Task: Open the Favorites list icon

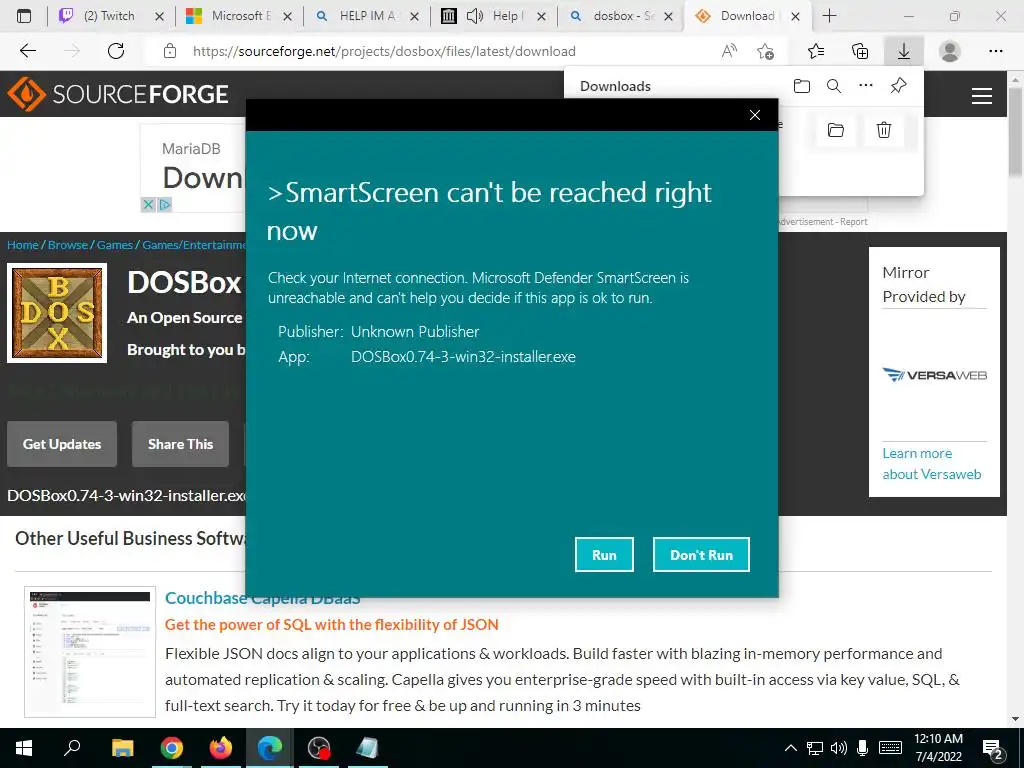Action: tap(816, 51)
